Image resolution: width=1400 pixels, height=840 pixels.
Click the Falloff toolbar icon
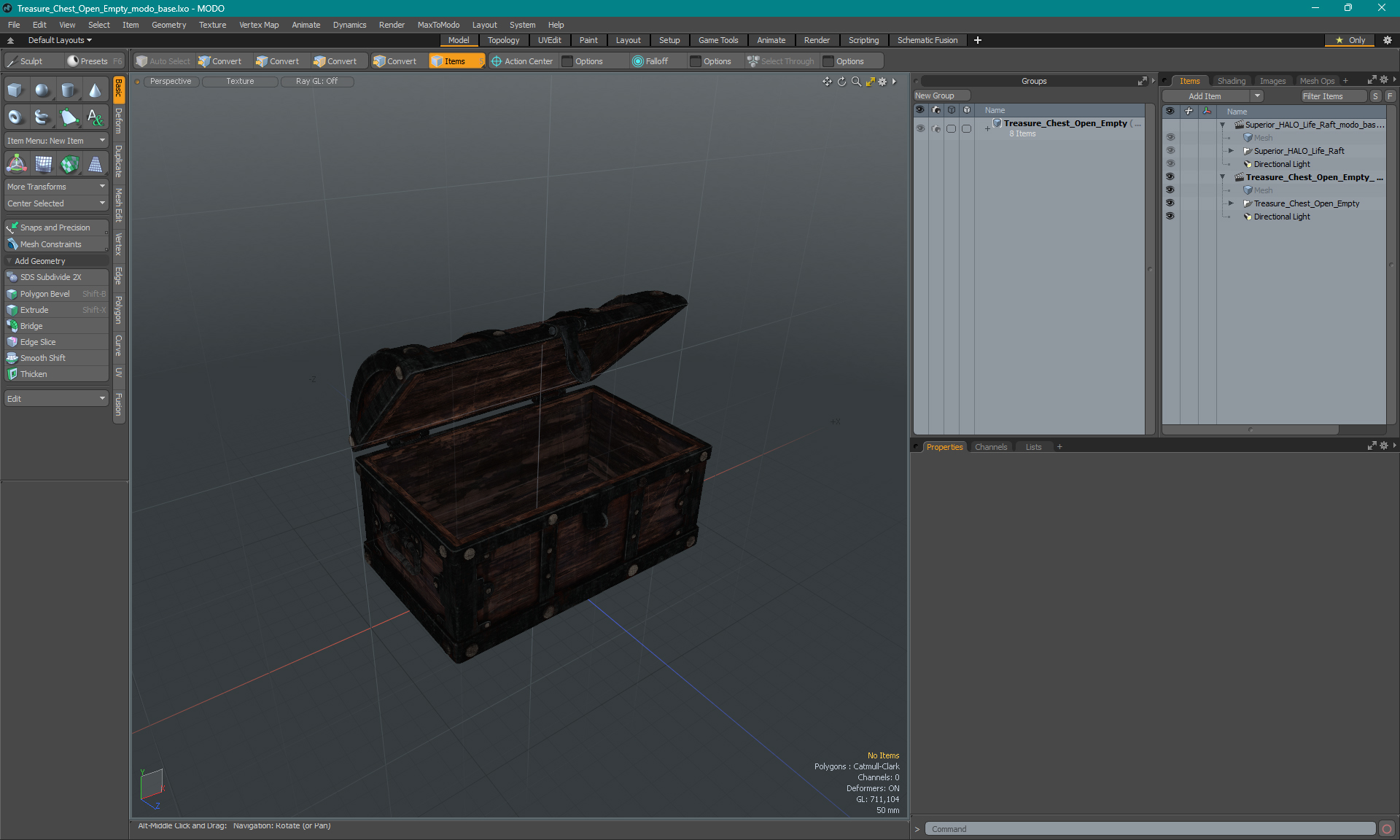638,61
